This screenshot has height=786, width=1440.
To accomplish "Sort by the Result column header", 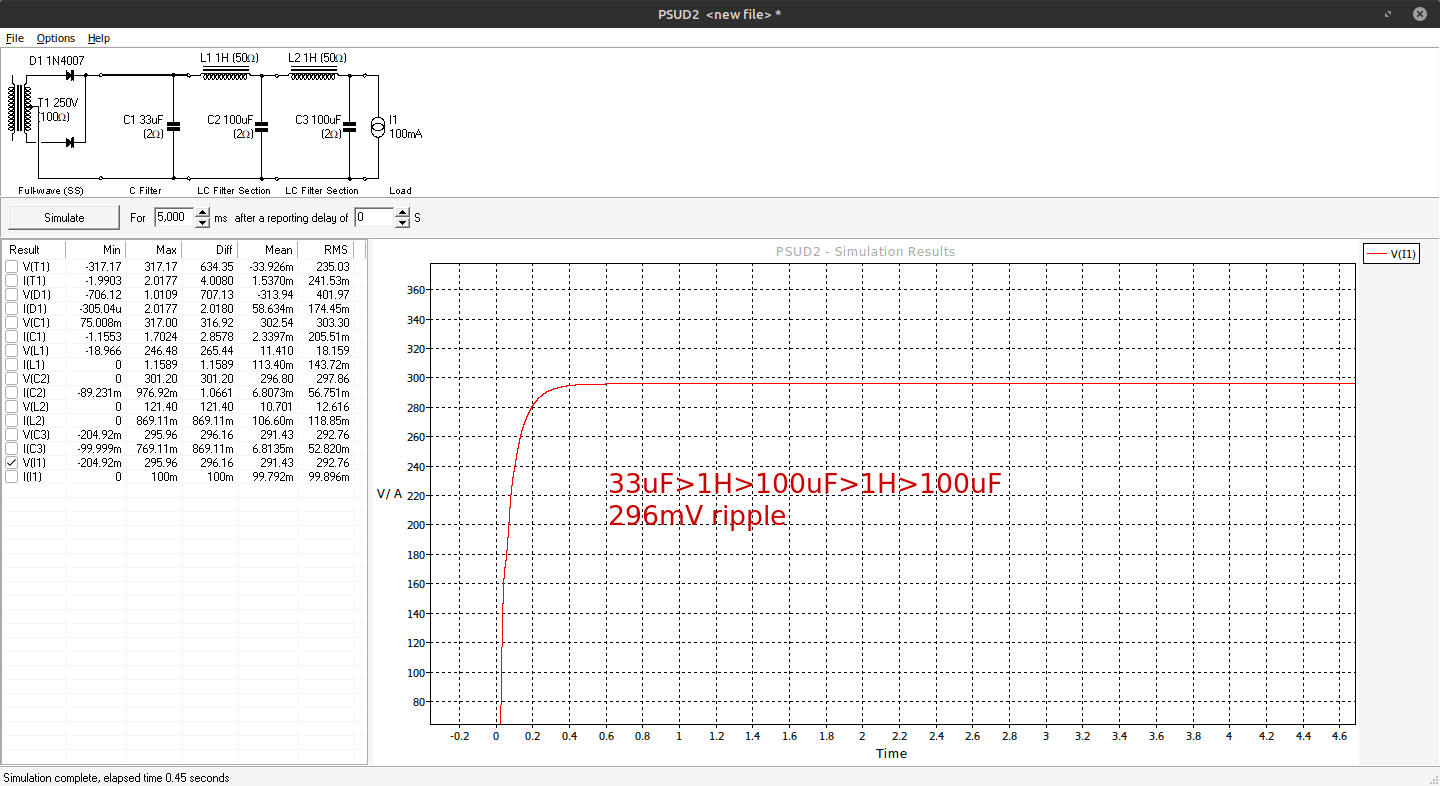I will click(34, 250).
